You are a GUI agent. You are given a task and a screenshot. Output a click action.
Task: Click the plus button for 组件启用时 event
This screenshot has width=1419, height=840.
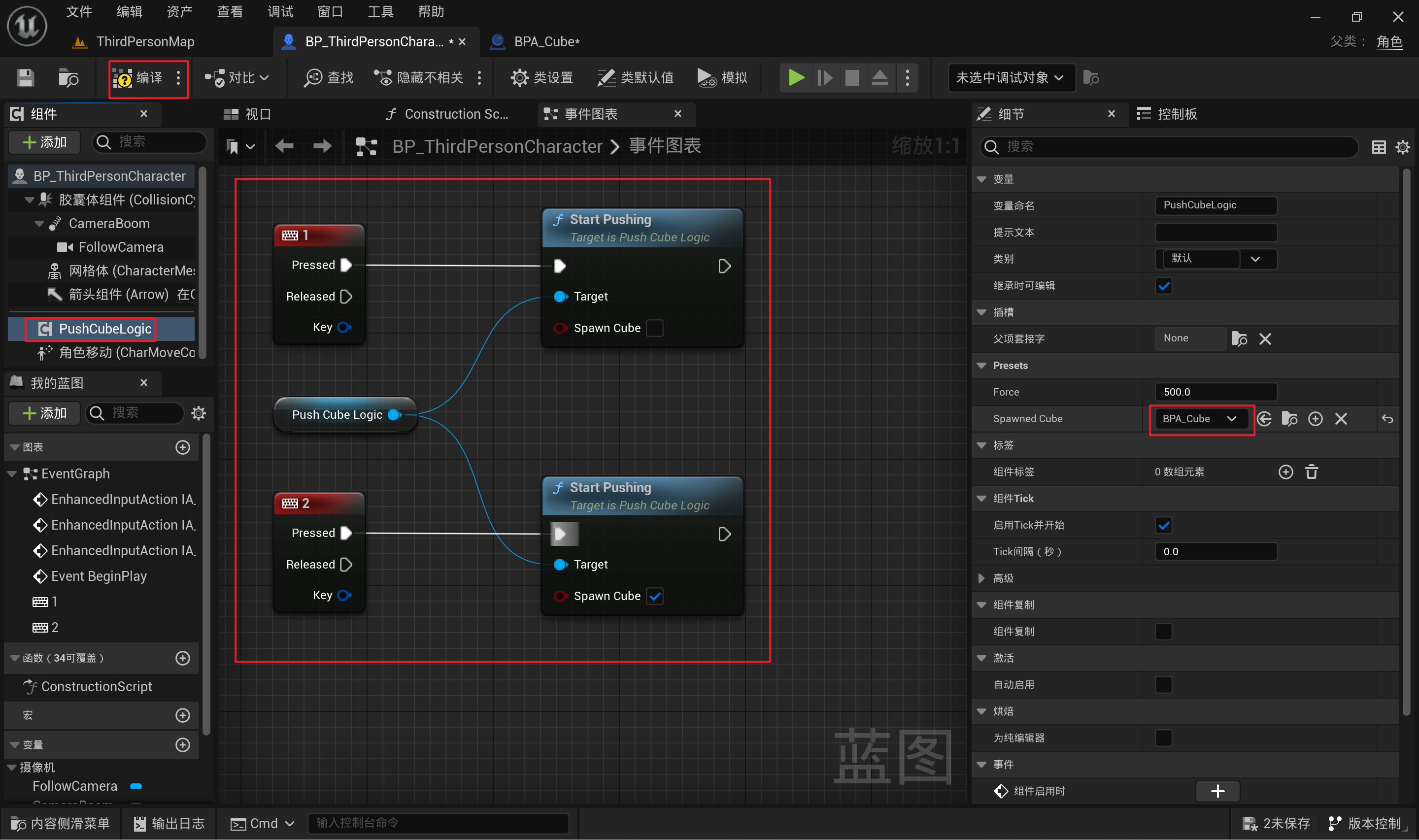[x=1217, y=791]
